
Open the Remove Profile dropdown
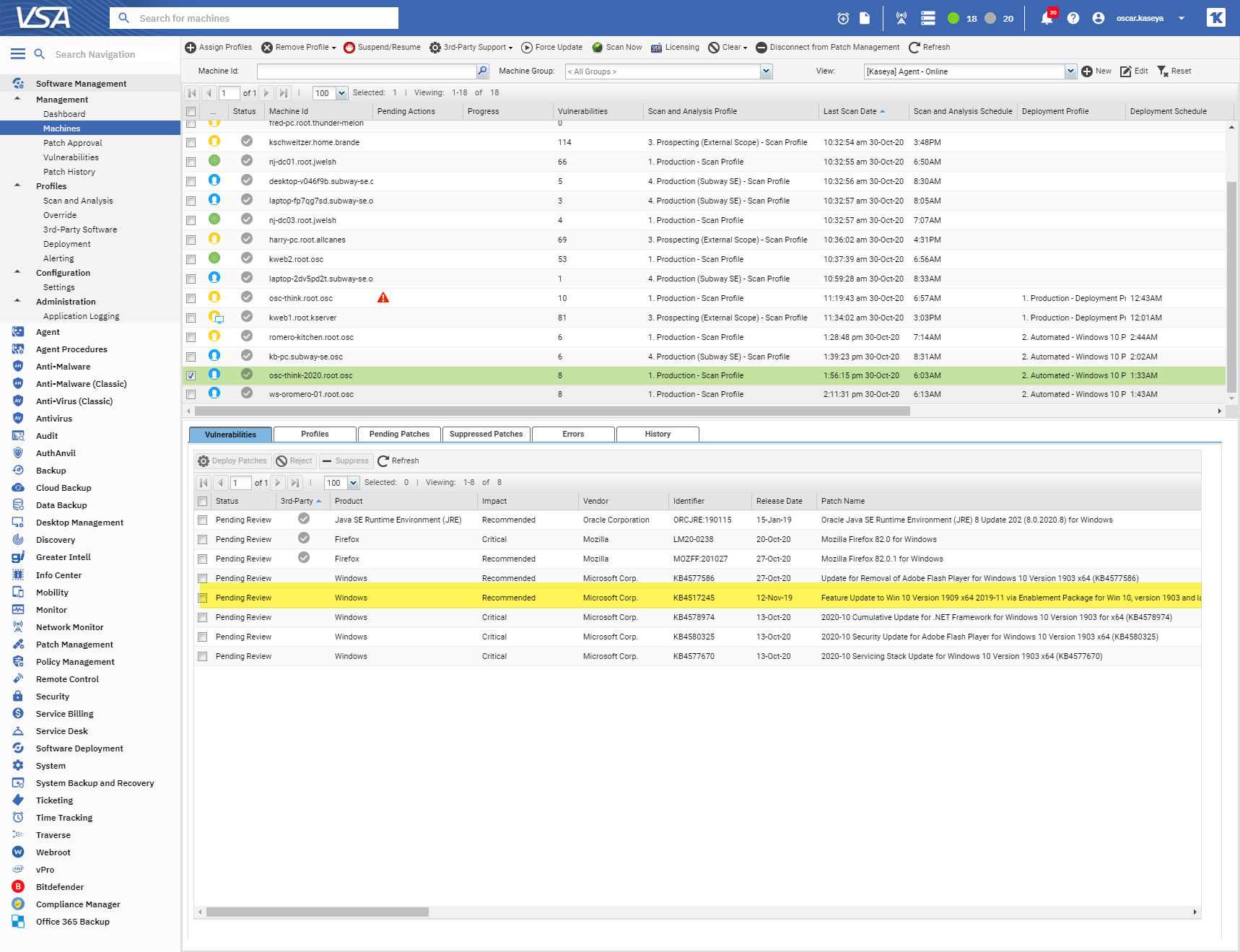point(298,48)
